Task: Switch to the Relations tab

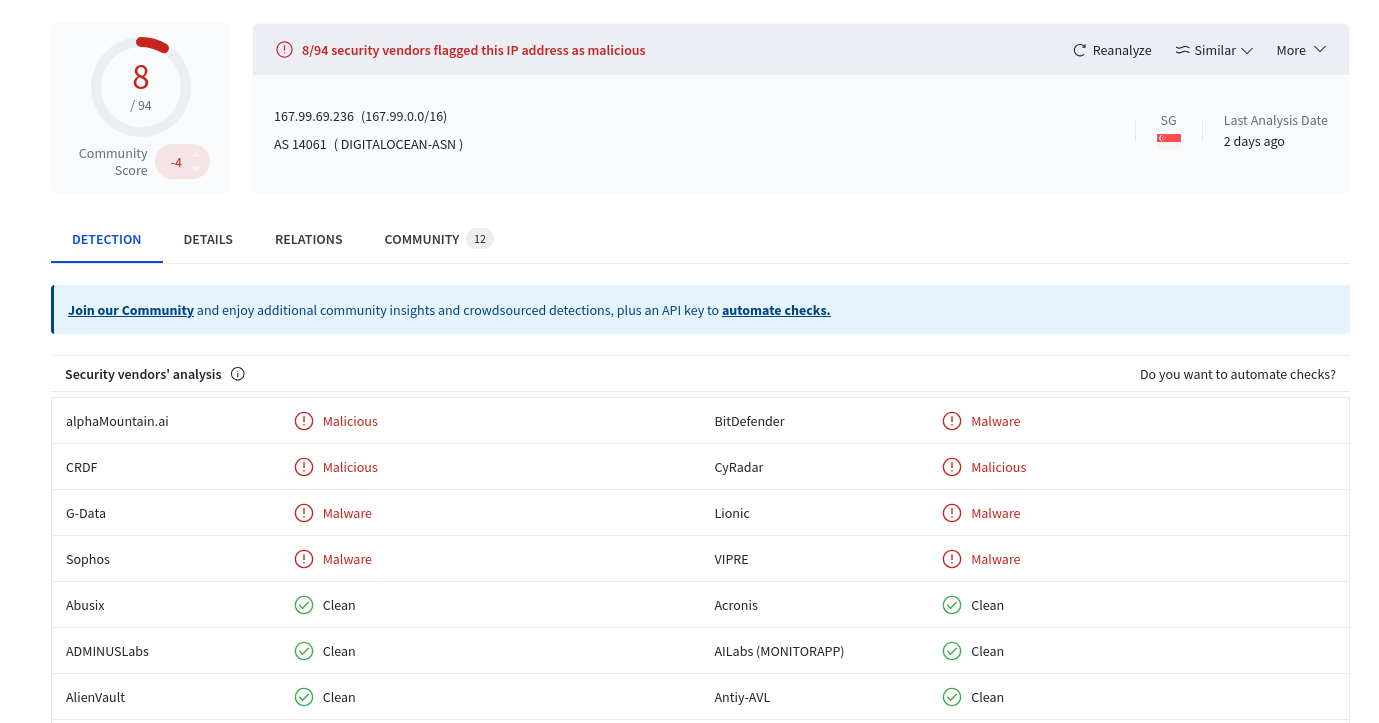Action: tap(308, 239)
